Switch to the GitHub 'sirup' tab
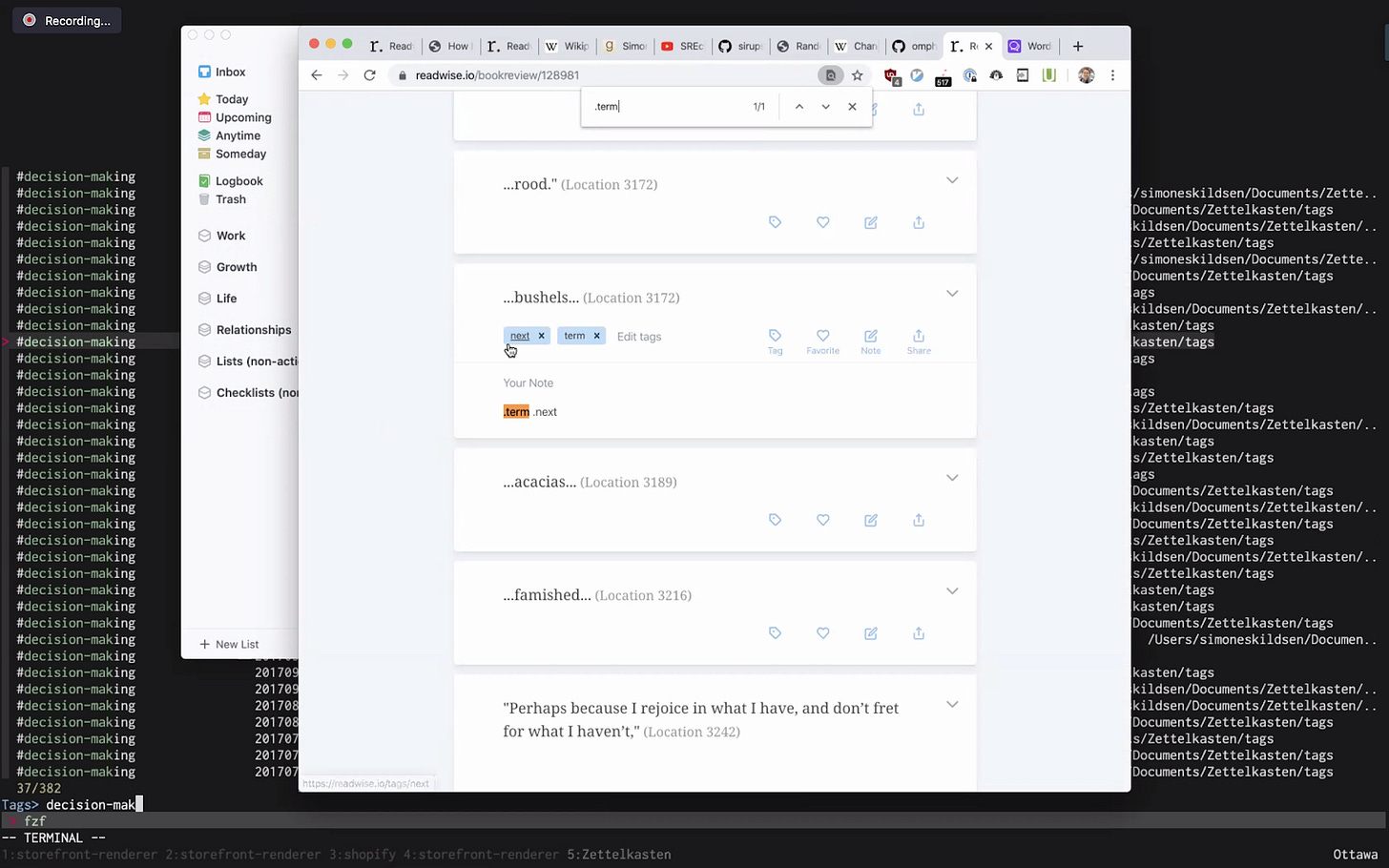This screenshot has width=1389, height=868. [x=740, y=46]
